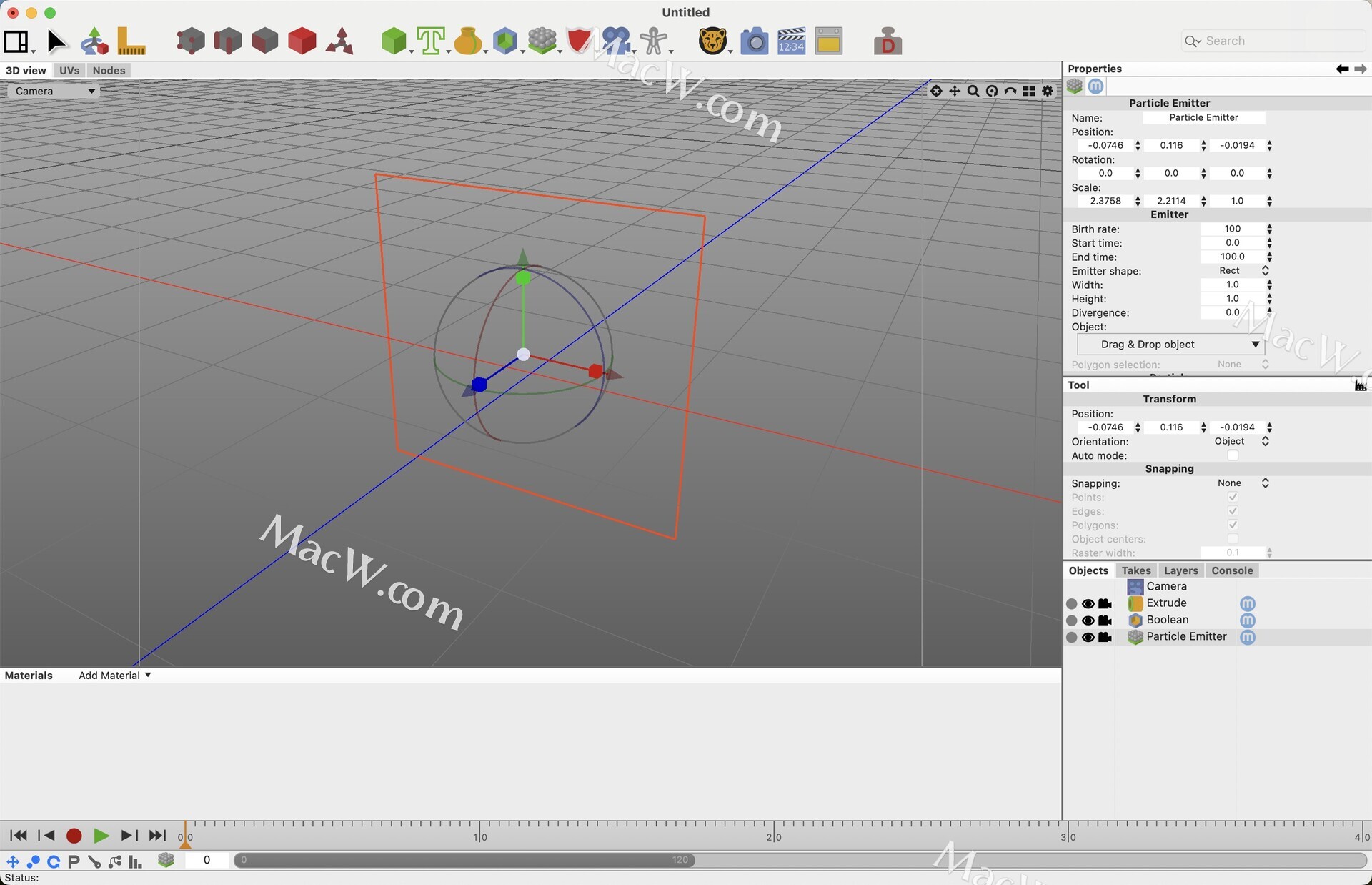
Task: Select the arrow Select tool
Action: (x=56, y=41)
